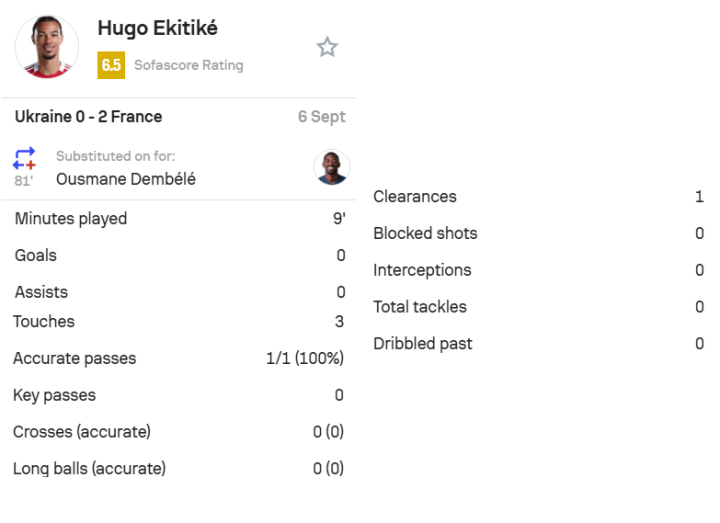Click the favorite star icon

(x=327, y=47)
